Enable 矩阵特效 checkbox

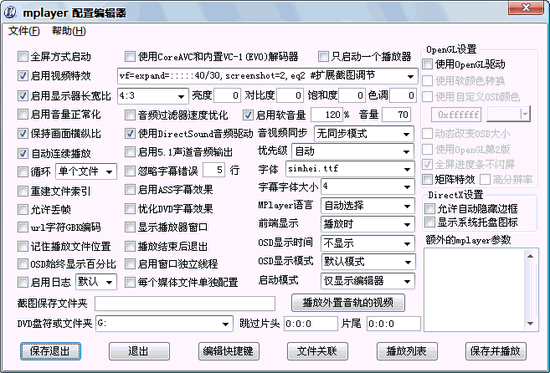click(x=428, y=180)
